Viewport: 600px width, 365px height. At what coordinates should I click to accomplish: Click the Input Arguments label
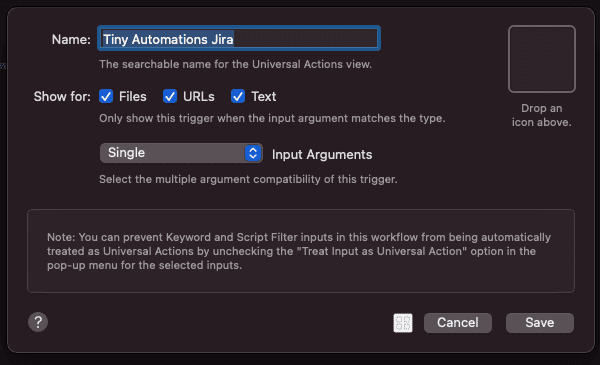pos(322,155)
